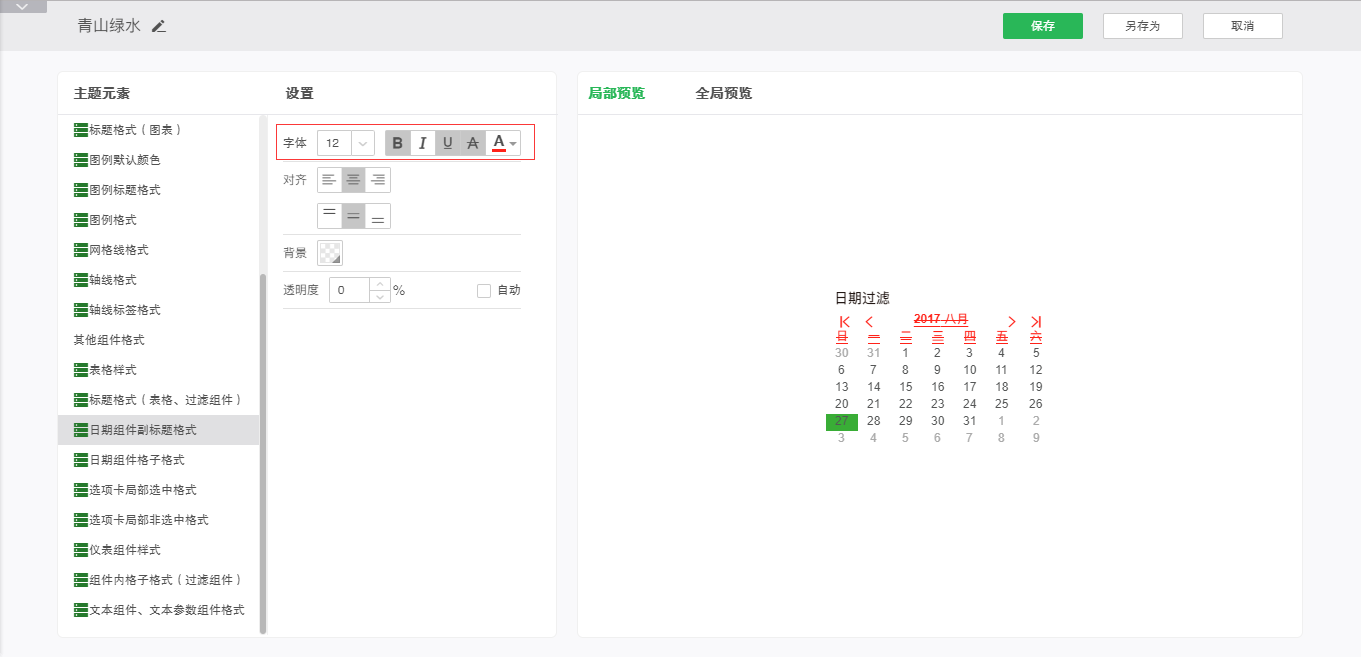The height and width of the screenshot is (657, 1361).
Task: Click the 保存 button
Action: pos(1042,26)
